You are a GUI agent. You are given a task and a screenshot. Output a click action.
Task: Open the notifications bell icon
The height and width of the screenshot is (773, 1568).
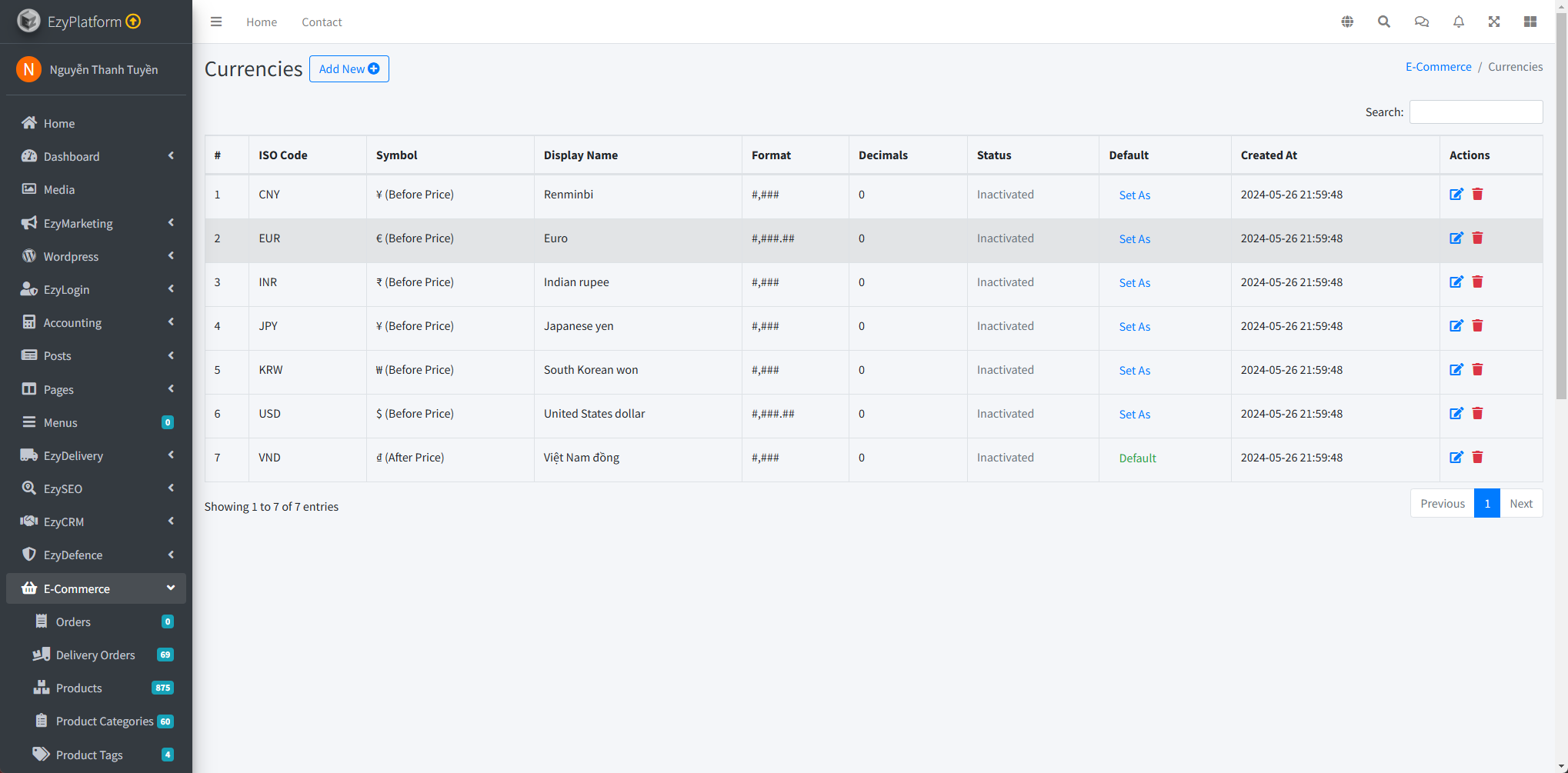point(1458,22)
